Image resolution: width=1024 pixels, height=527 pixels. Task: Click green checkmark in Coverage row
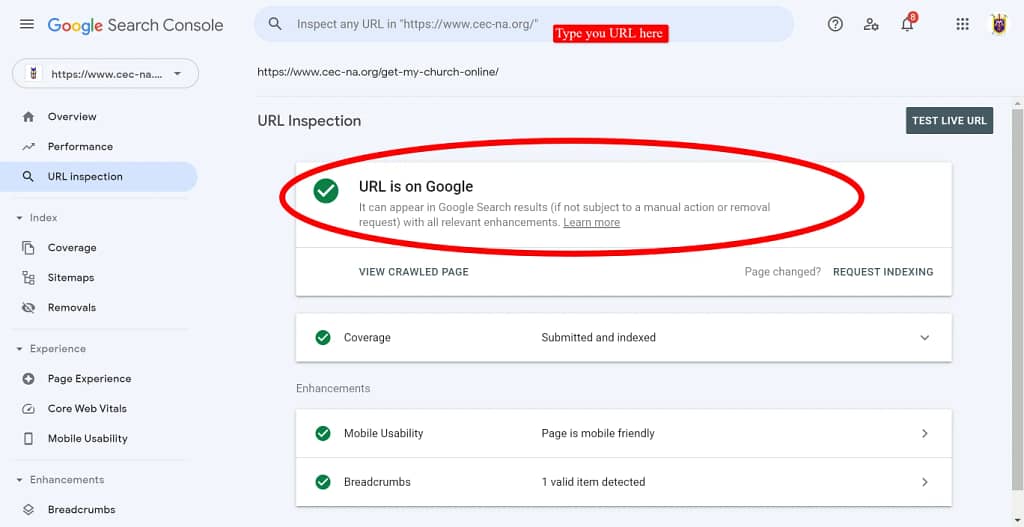(x=323, y=338)
